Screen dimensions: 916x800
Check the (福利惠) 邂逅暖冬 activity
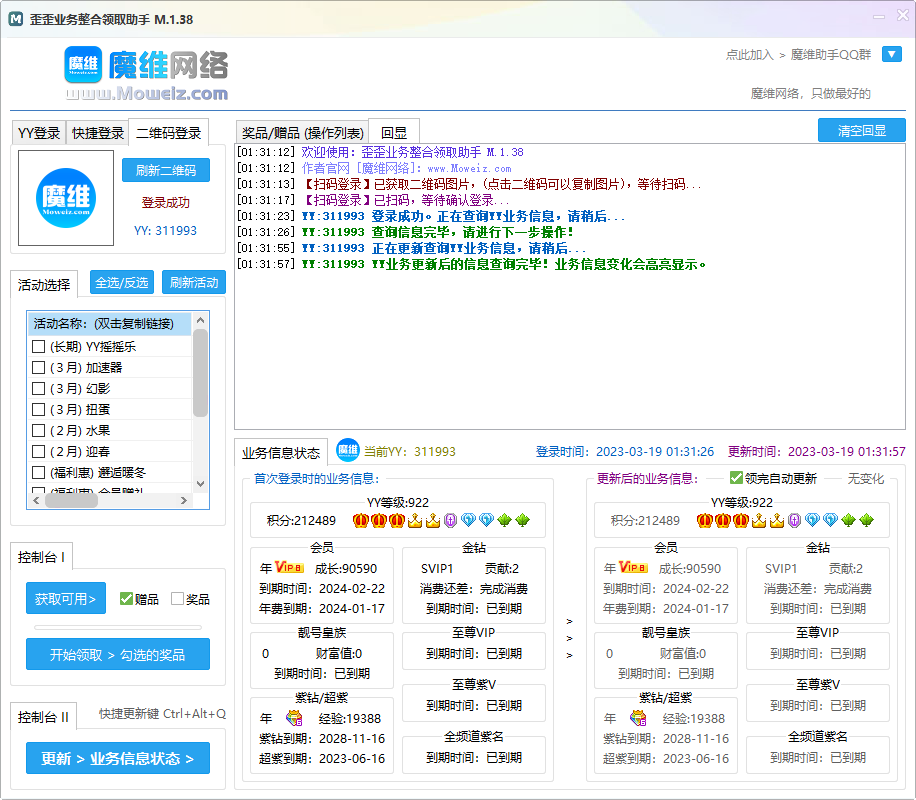(x=39, y=472)
